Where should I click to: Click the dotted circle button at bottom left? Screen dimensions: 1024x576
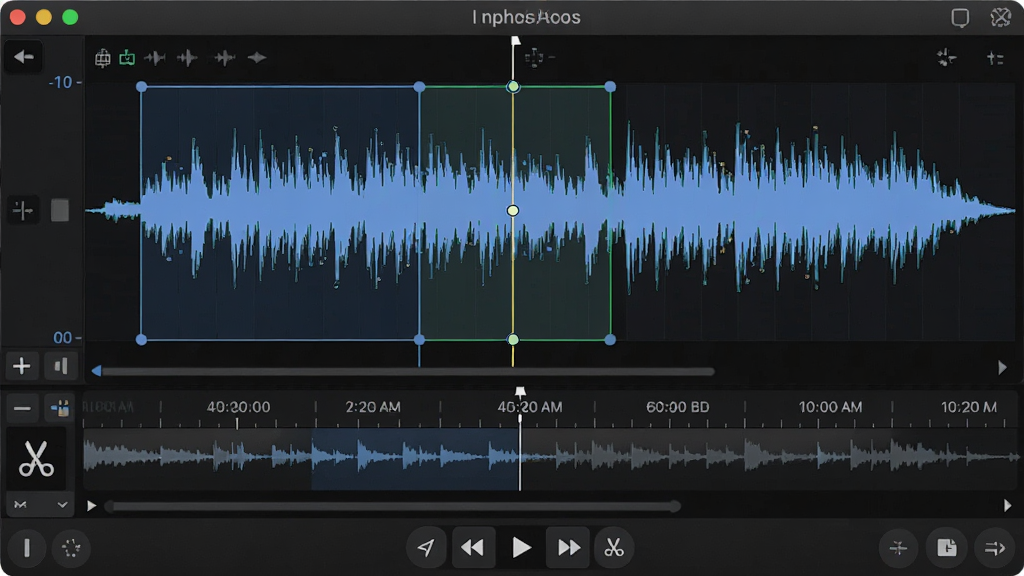click(71, 548)
